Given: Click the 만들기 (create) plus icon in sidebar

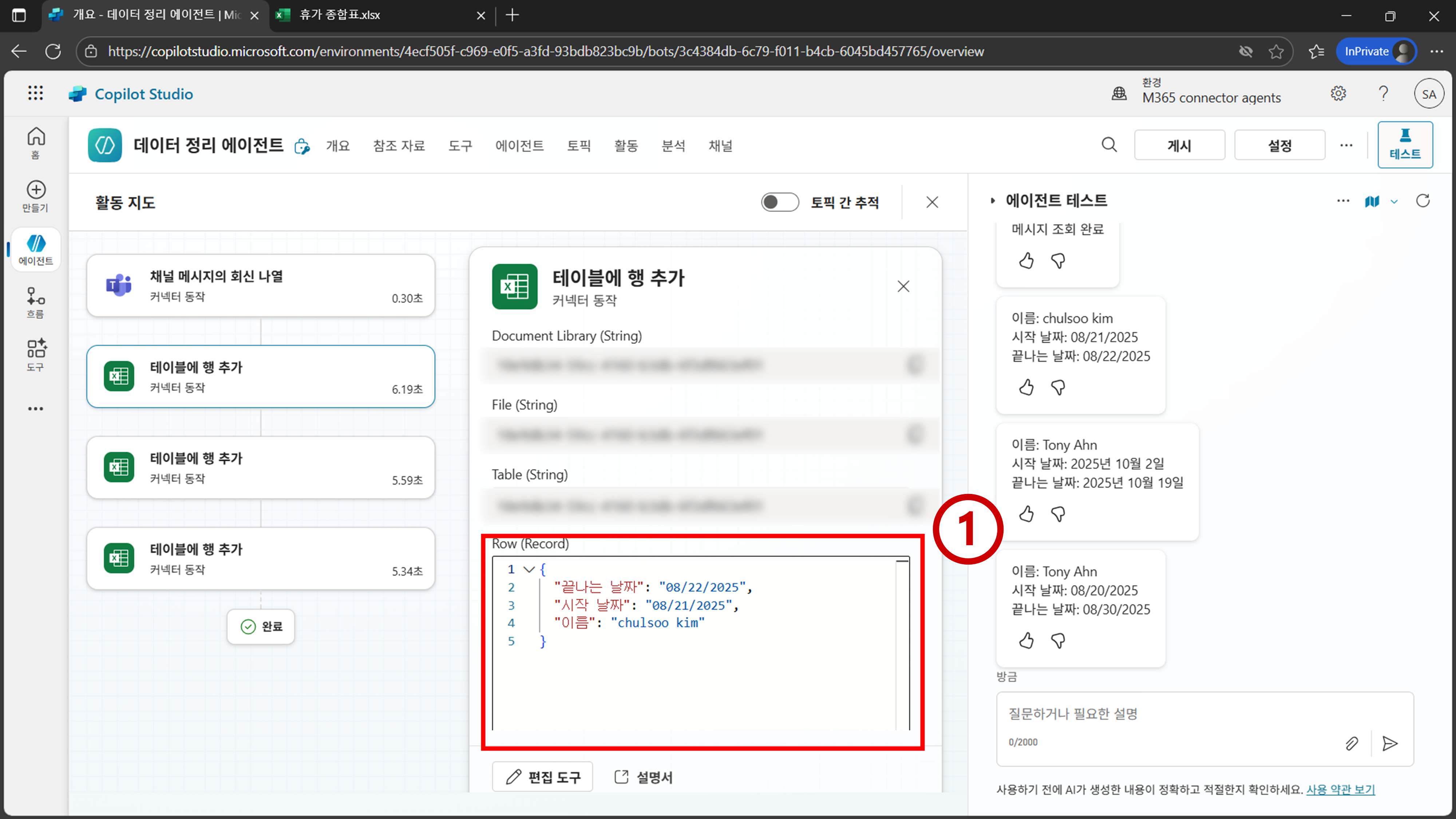Looking at the screenshot, I should coord(36,190).
